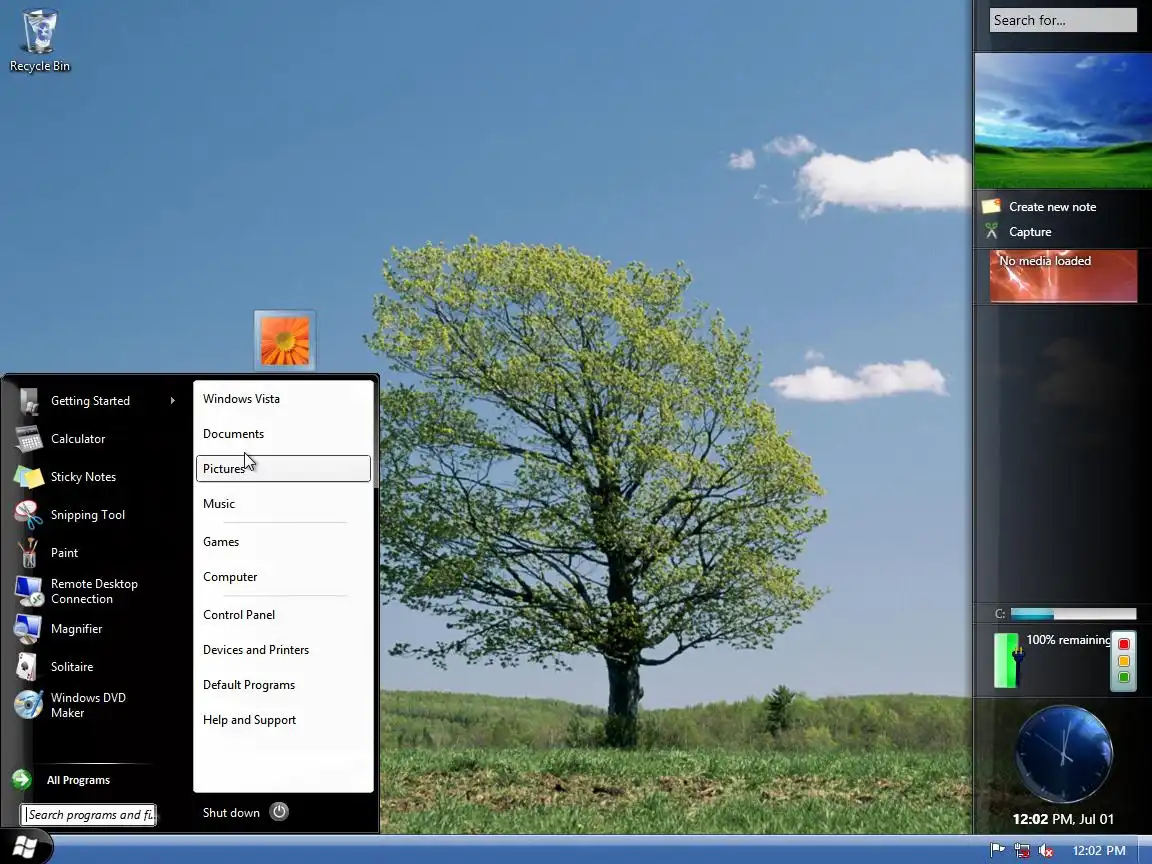
Task: Click the Shut down button text
Action: (x=231, y=813)
